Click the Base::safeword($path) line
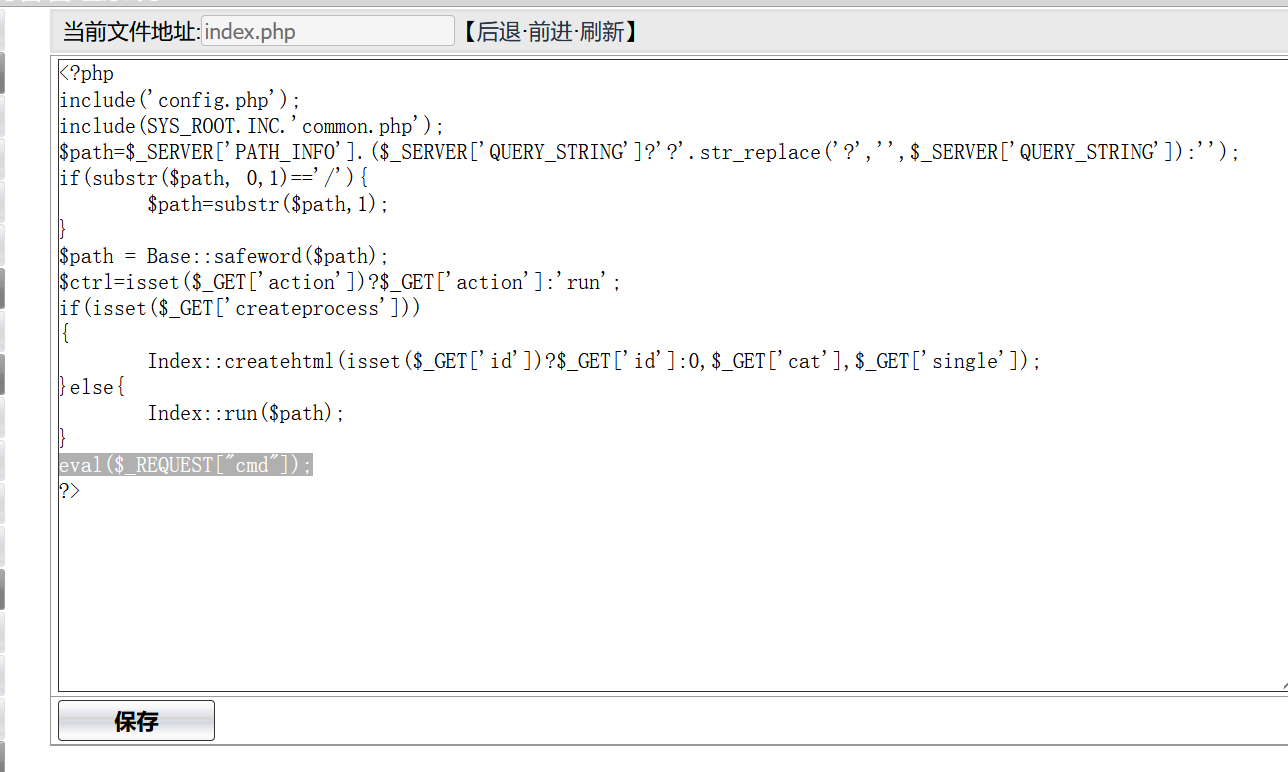 point(223,256)
